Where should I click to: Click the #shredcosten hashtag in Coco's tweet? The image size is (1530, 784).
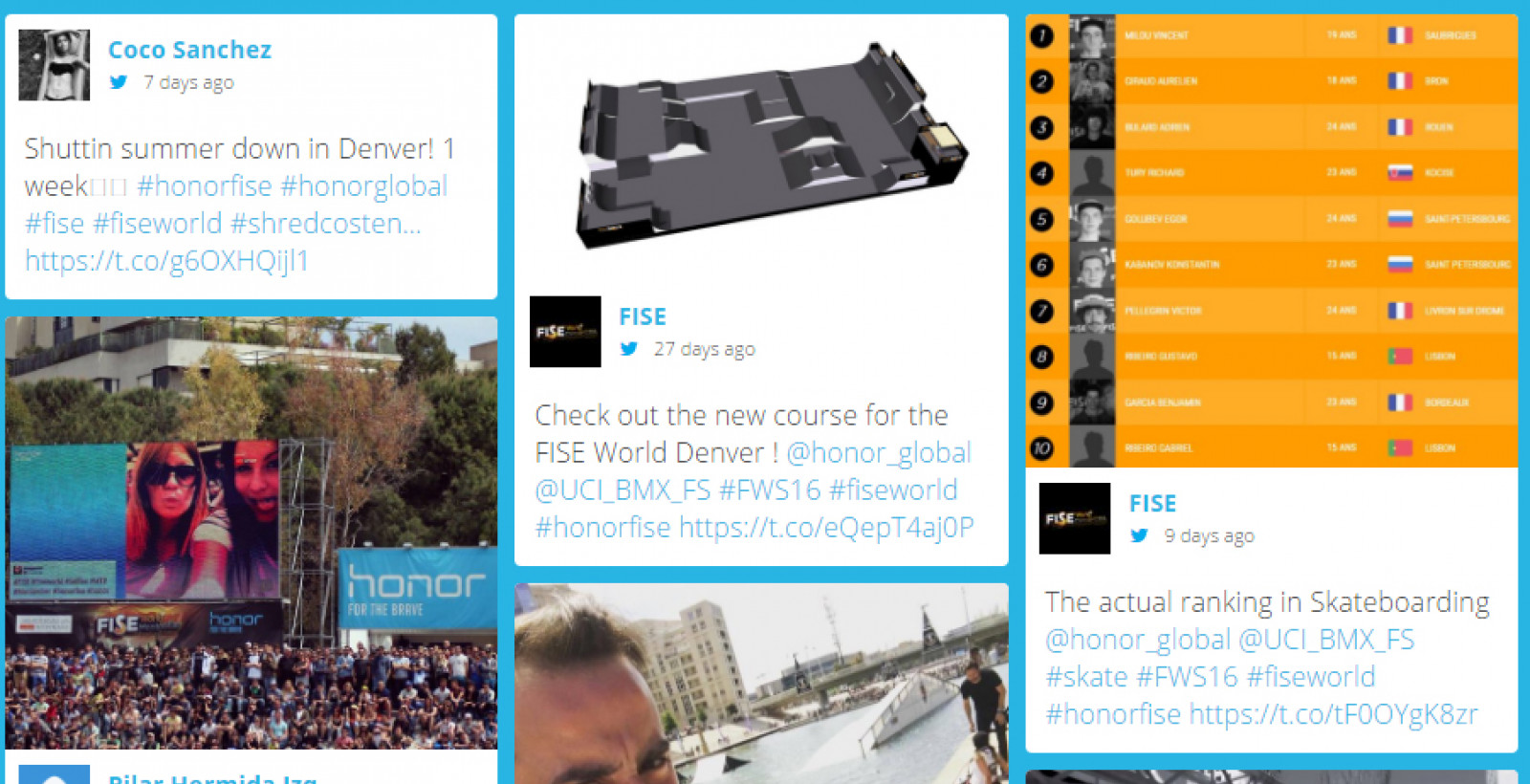[326, 223]
